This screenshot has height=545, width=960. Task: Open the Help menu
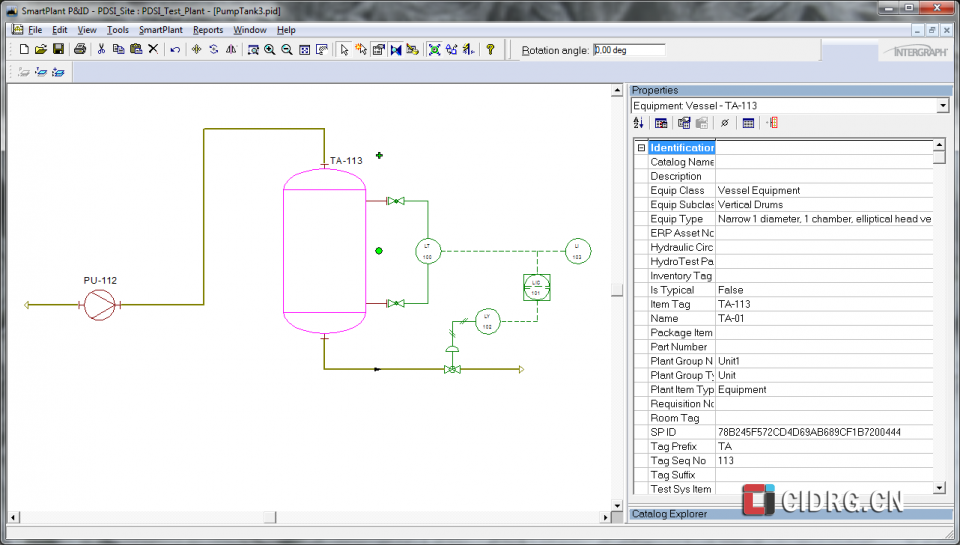tap(286, 29)
